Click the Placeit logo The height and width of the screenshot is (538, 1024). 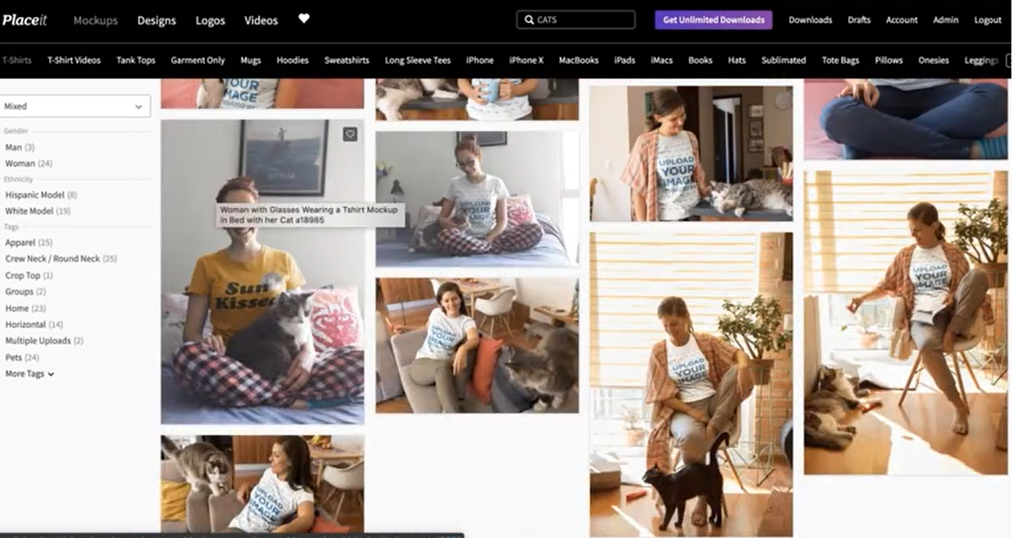pyautogui.click(x=24, y=20)
